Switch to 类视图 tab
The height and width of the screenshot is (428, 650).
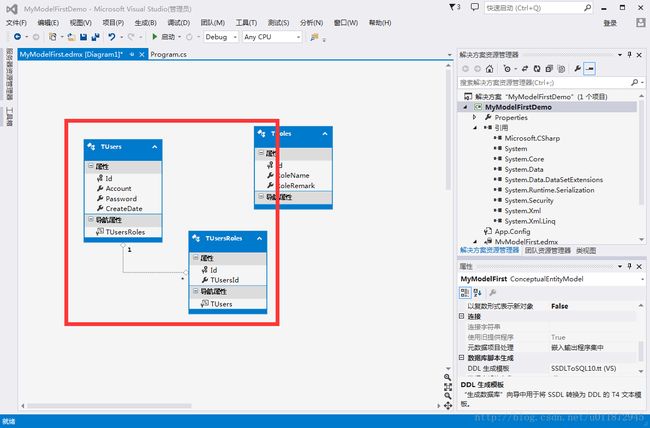point(586,250)
